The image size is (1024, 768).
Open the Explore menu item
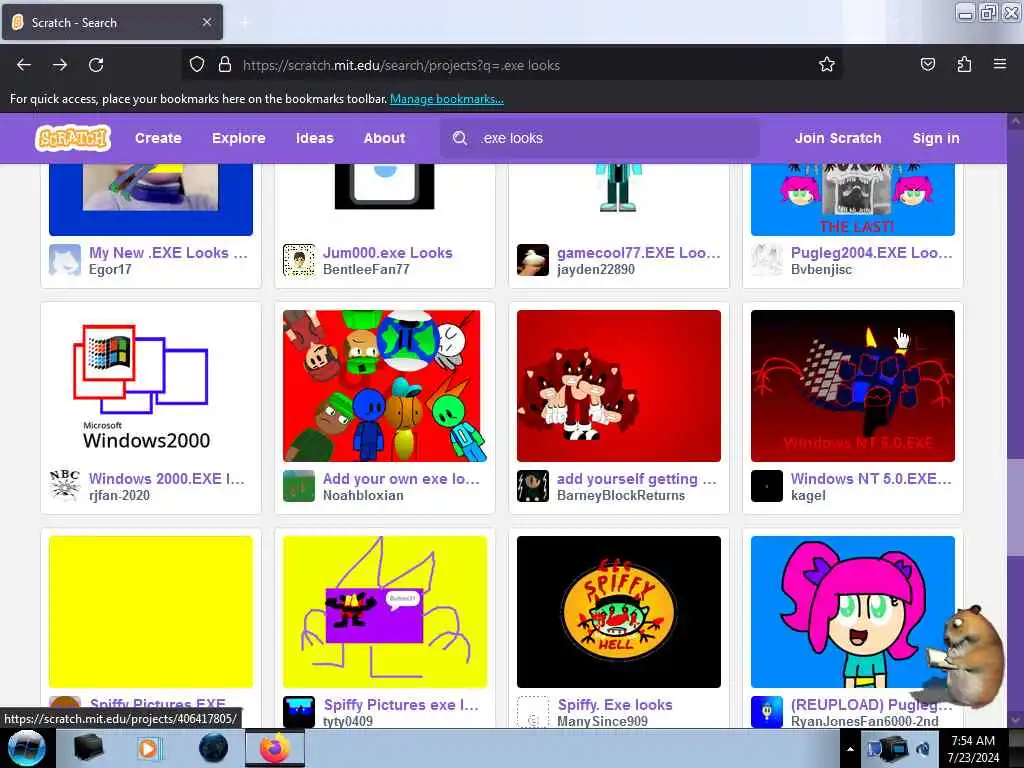point(238,138)
